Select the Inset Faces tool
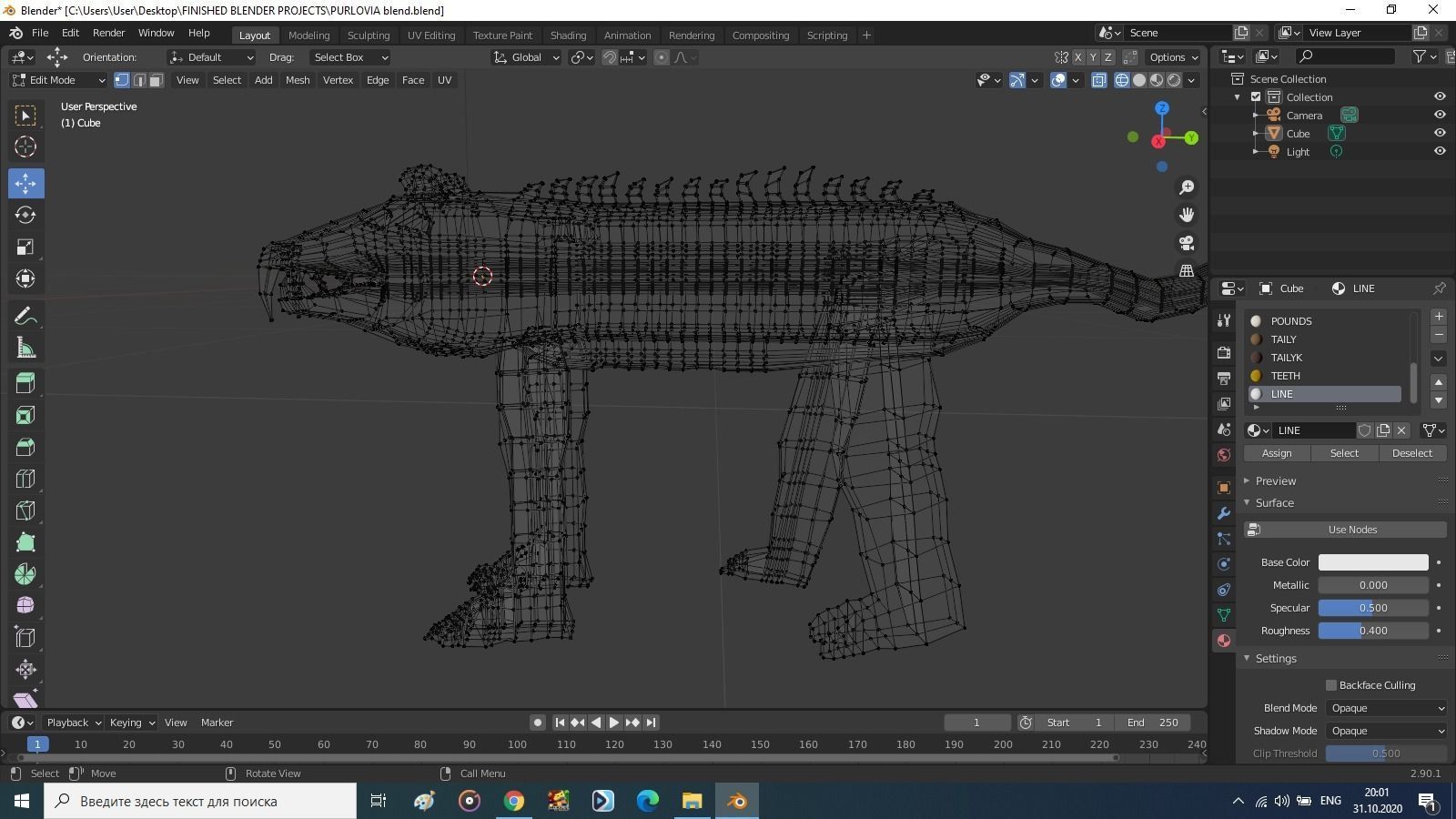The height and width of the screenshot is (819, 1456). click(25, 415)
